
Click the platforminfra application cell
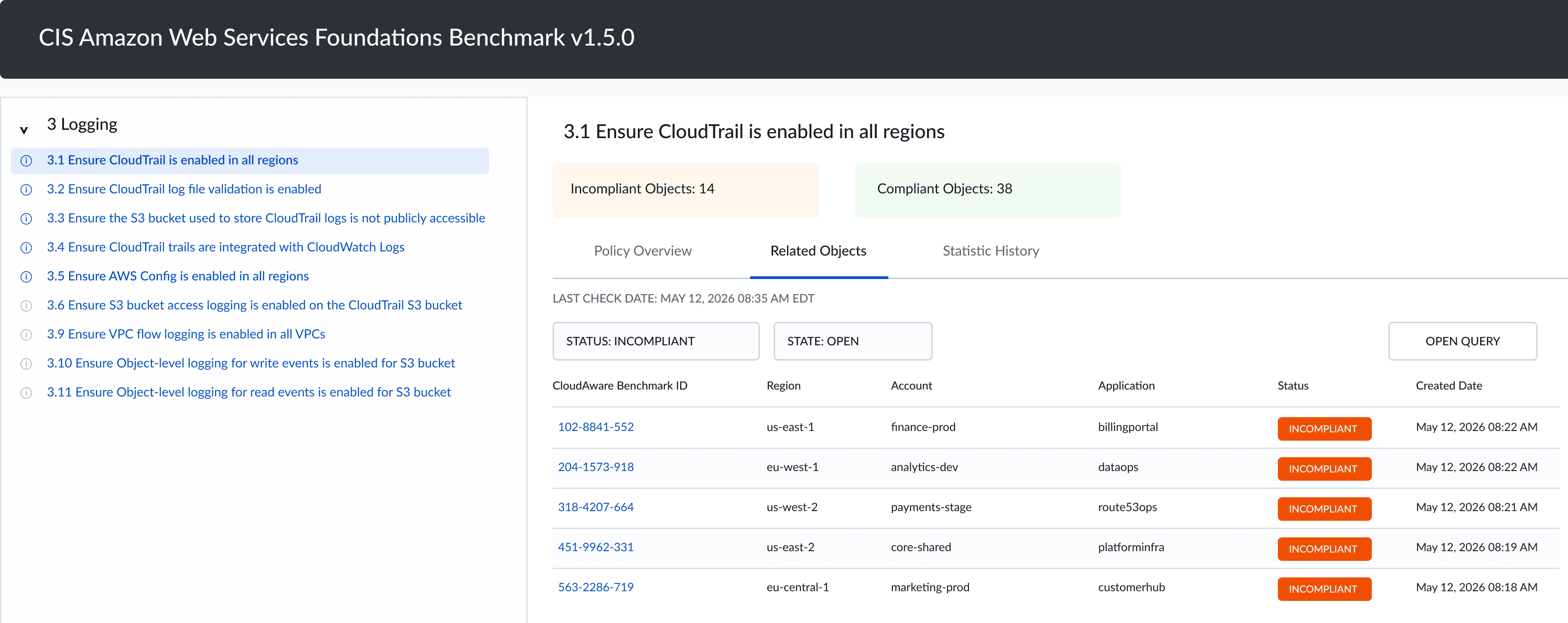click(1131, 547)
